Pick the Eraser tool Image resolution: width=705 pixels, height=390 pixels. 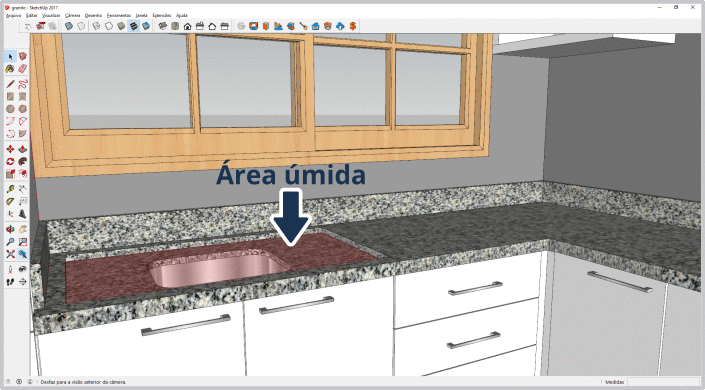[x=22, y=69]
